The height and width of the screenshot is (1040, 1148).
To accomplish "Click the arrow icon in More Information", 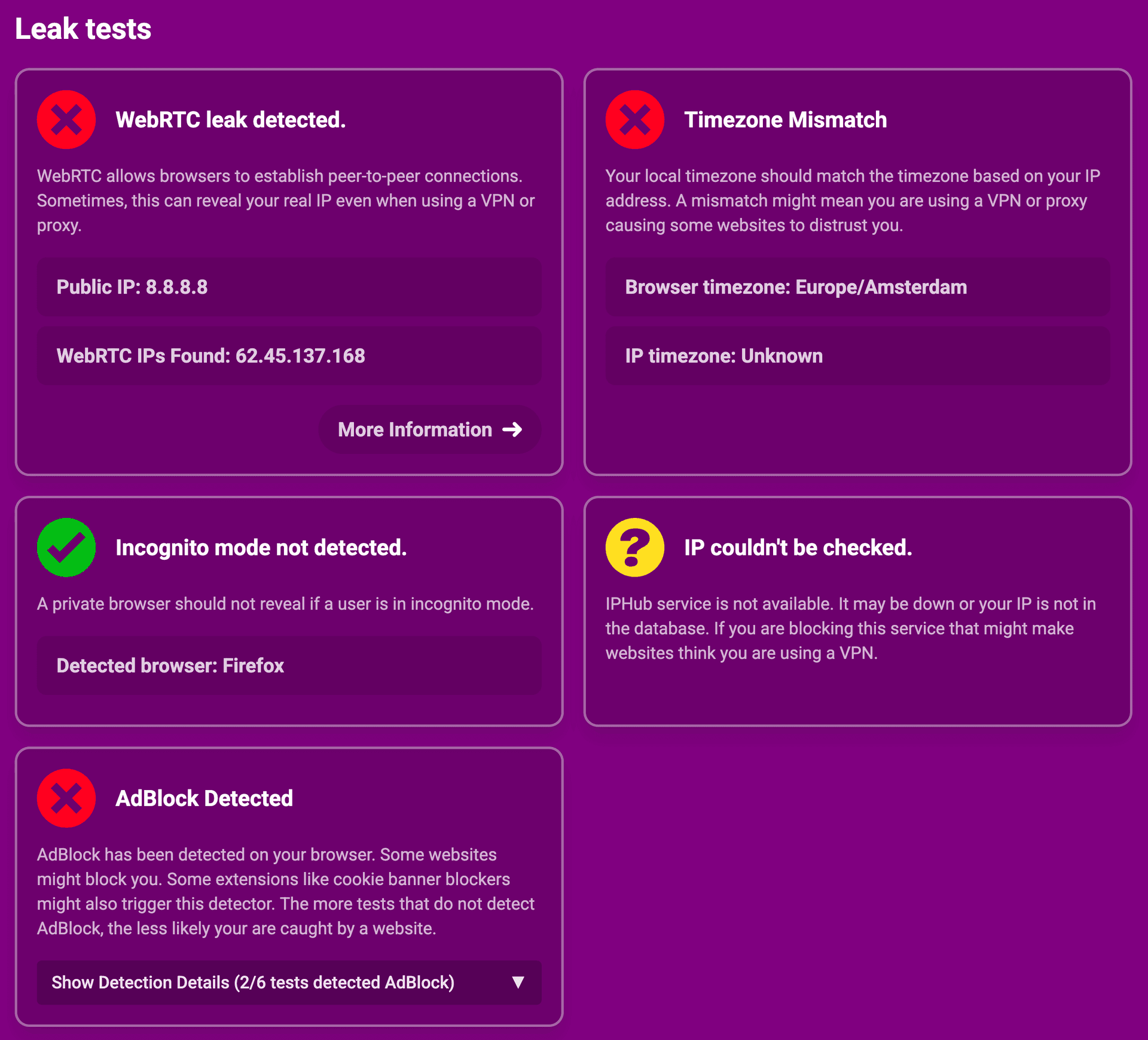I will pos(512,429).
